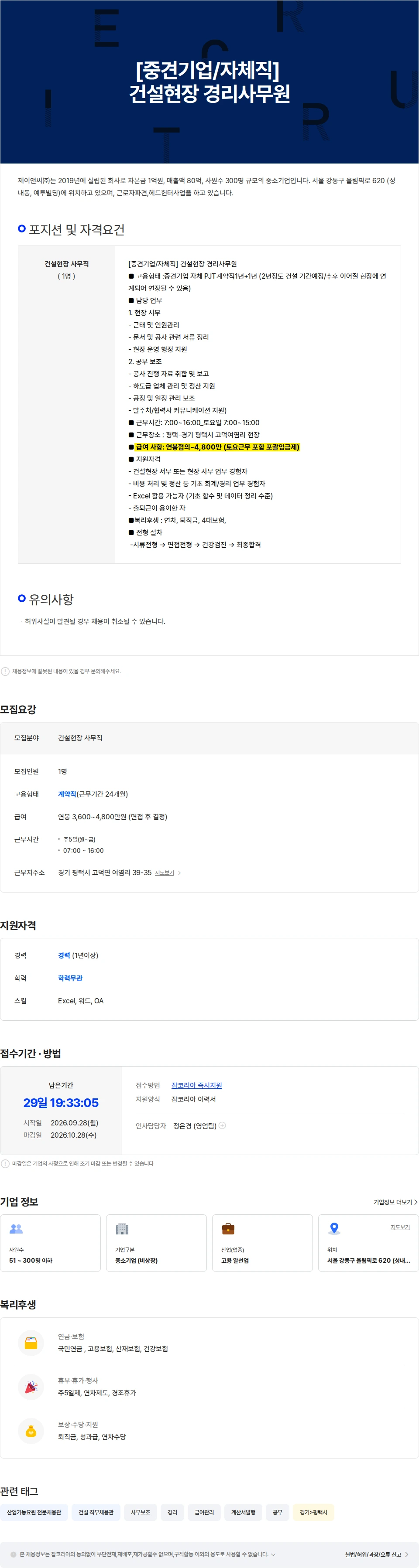Image resolution: width=419 pixels, height=1568 pixels.
Task: Click the 기업구분 중소기업 (비상장) card
Action: point(157,1243)
